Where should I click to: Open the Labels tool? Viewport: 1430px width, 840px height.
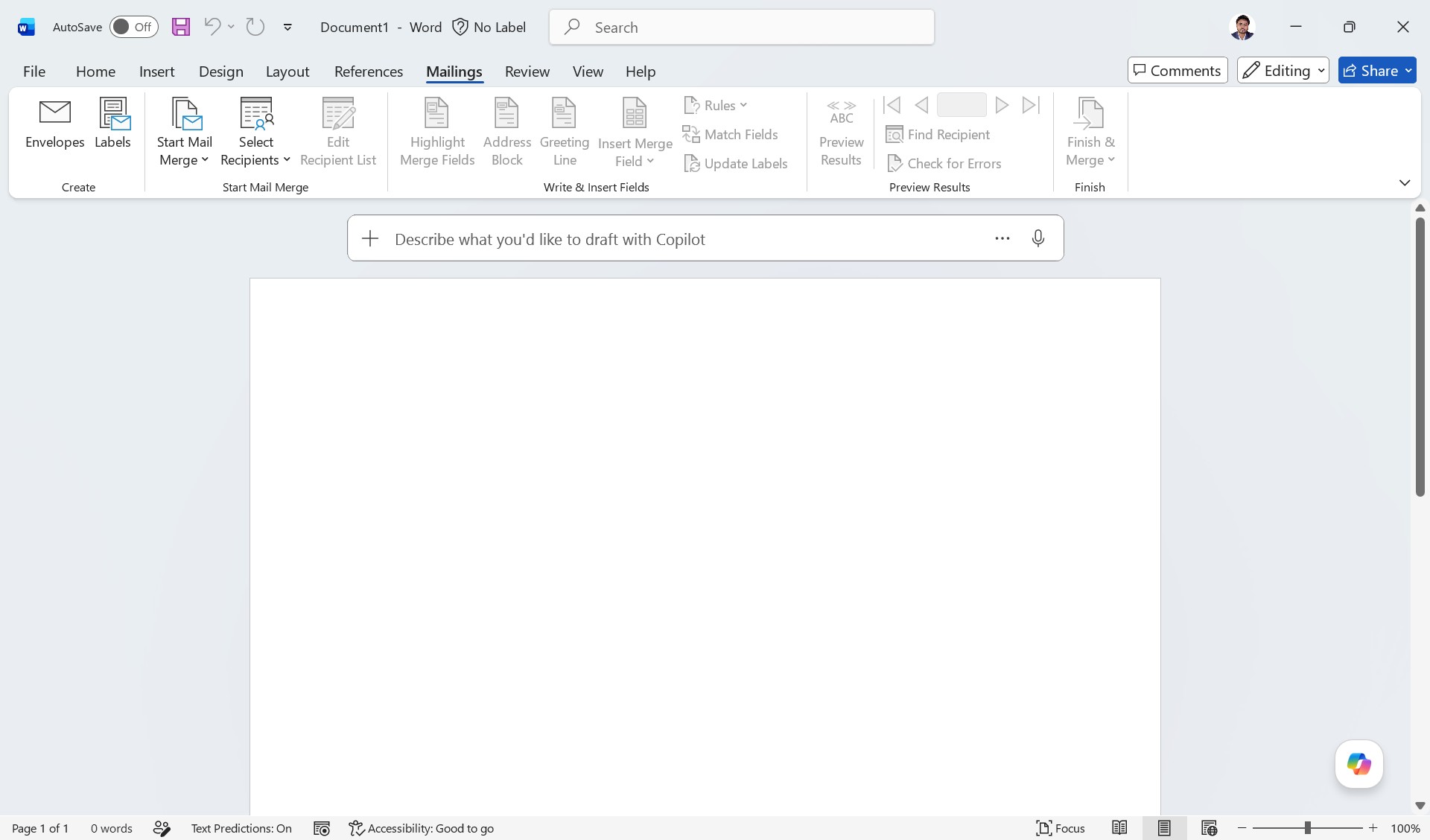click(x=113, y=124)
